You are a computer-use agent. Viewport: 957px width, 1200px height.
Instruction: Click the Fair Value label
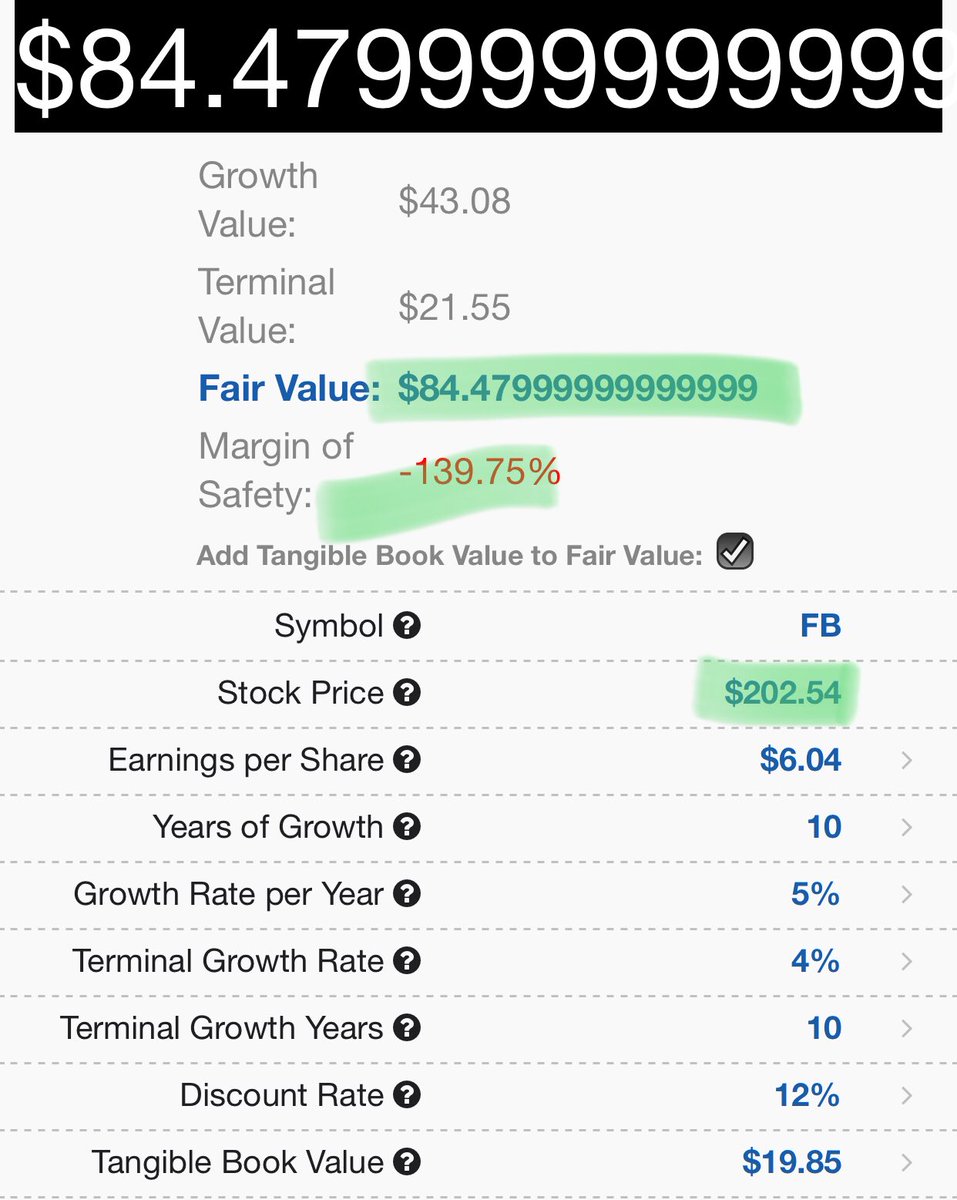(x=289, y=388)
